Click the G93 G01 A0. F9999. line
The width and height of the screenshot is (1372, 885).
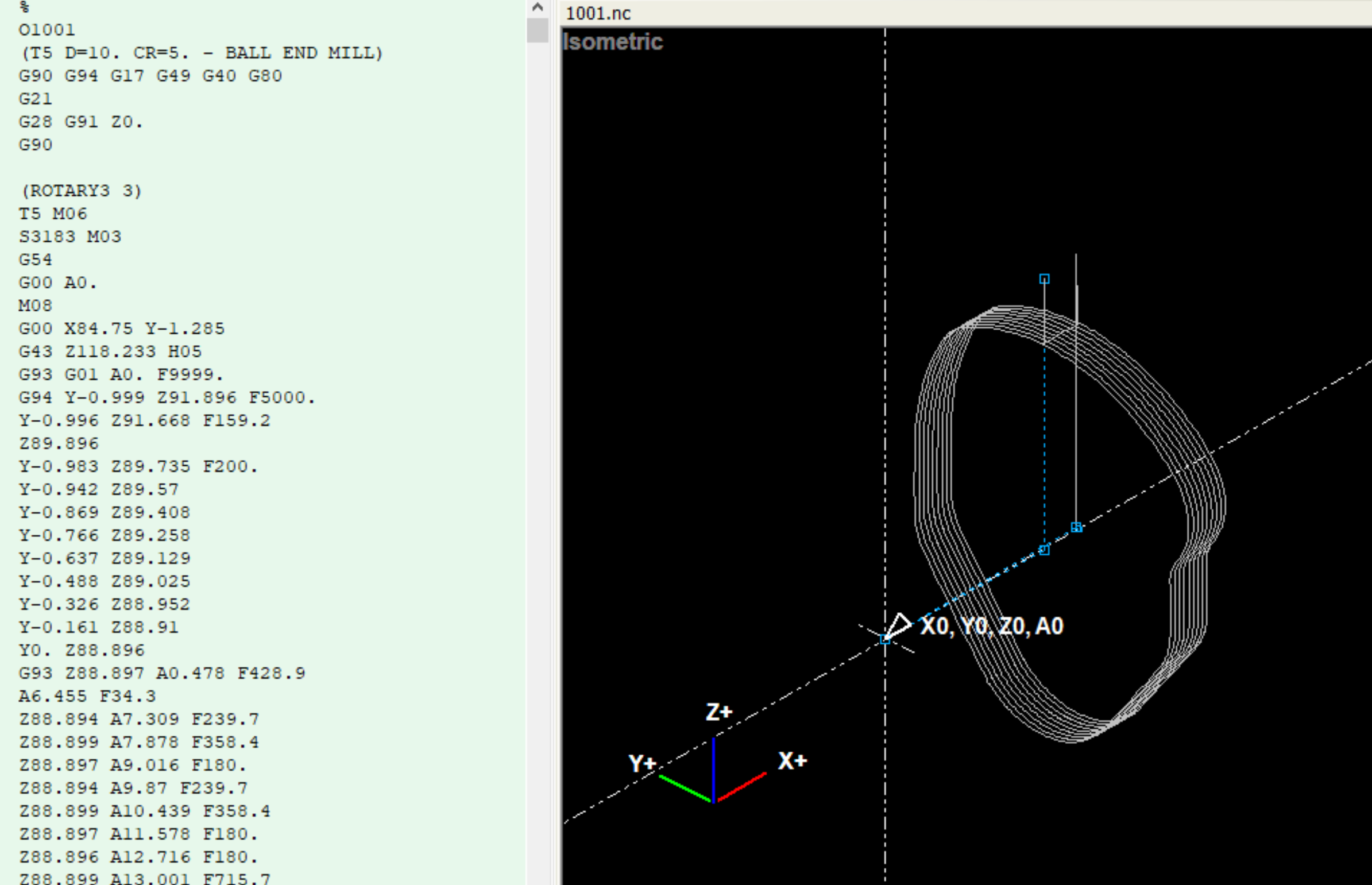coord(121,374)
